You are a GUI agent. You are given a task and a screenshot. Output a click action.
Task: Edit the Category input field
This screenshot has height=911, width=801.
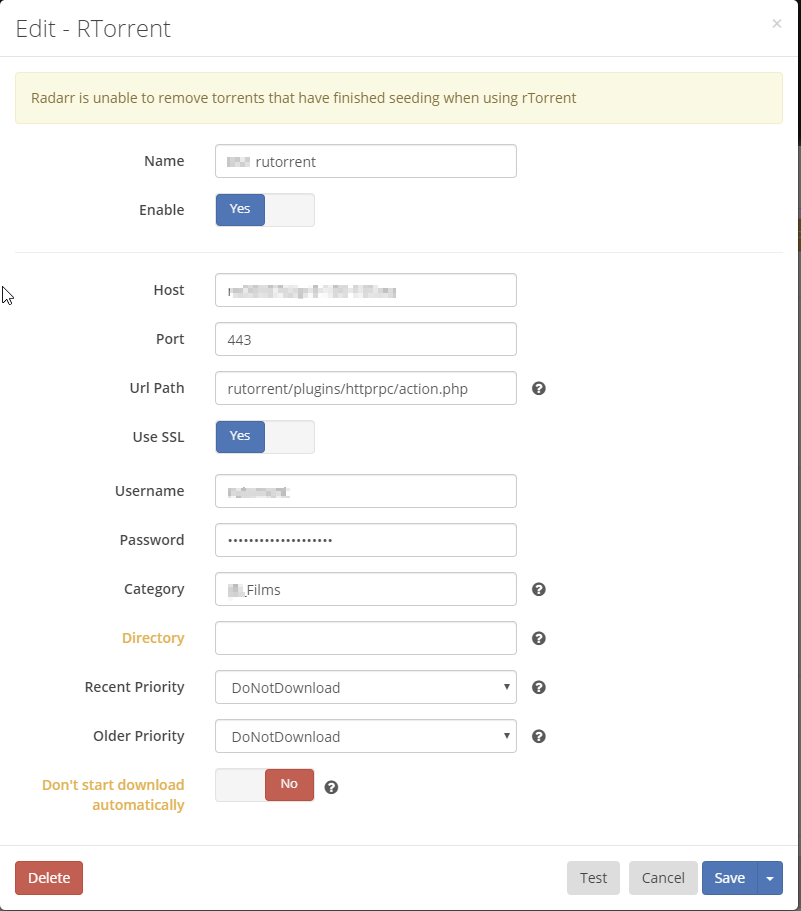(365, 589)
